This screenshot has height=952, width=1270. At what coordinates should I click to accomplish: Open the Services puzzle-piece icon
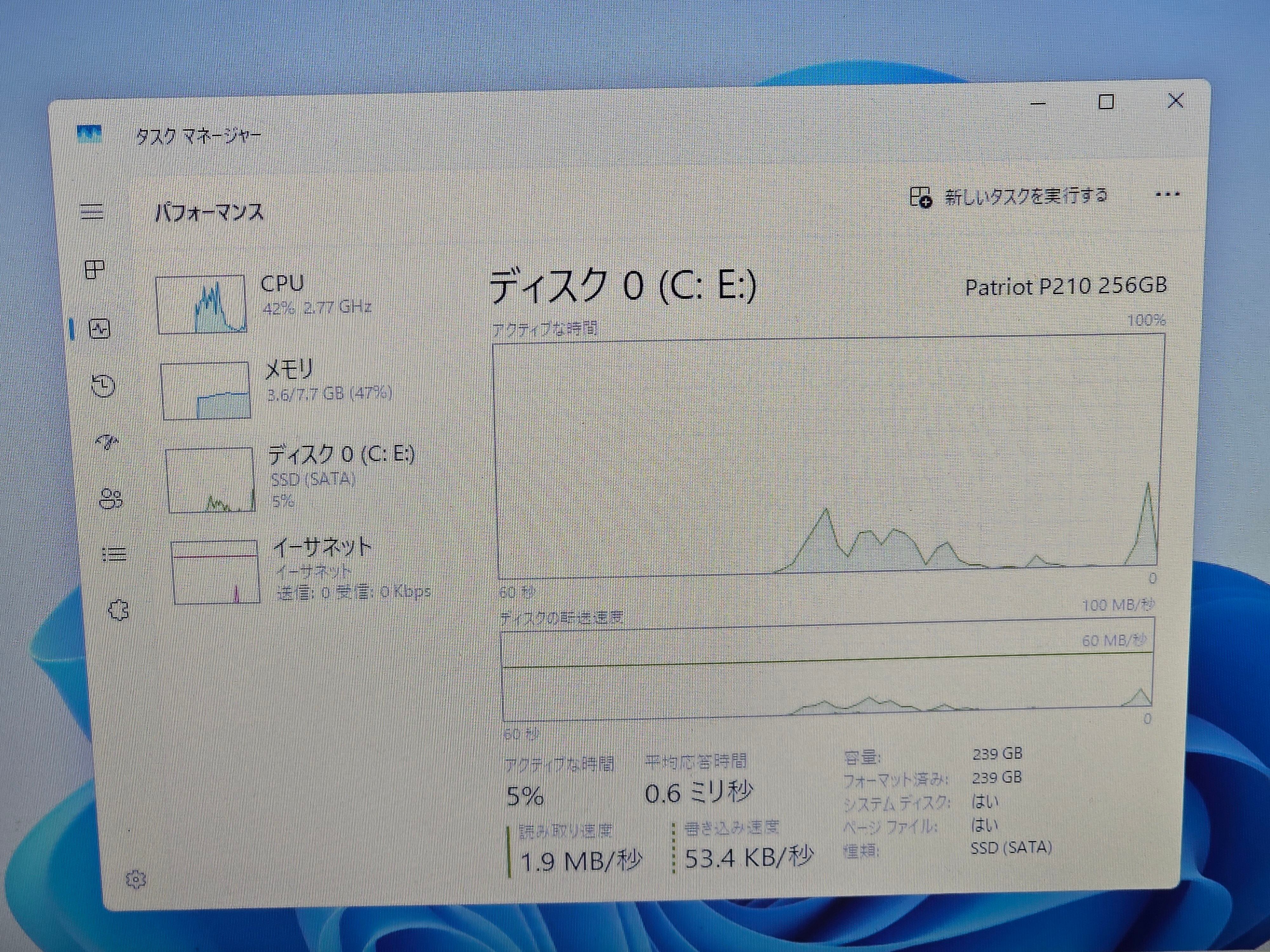(118, 611)
